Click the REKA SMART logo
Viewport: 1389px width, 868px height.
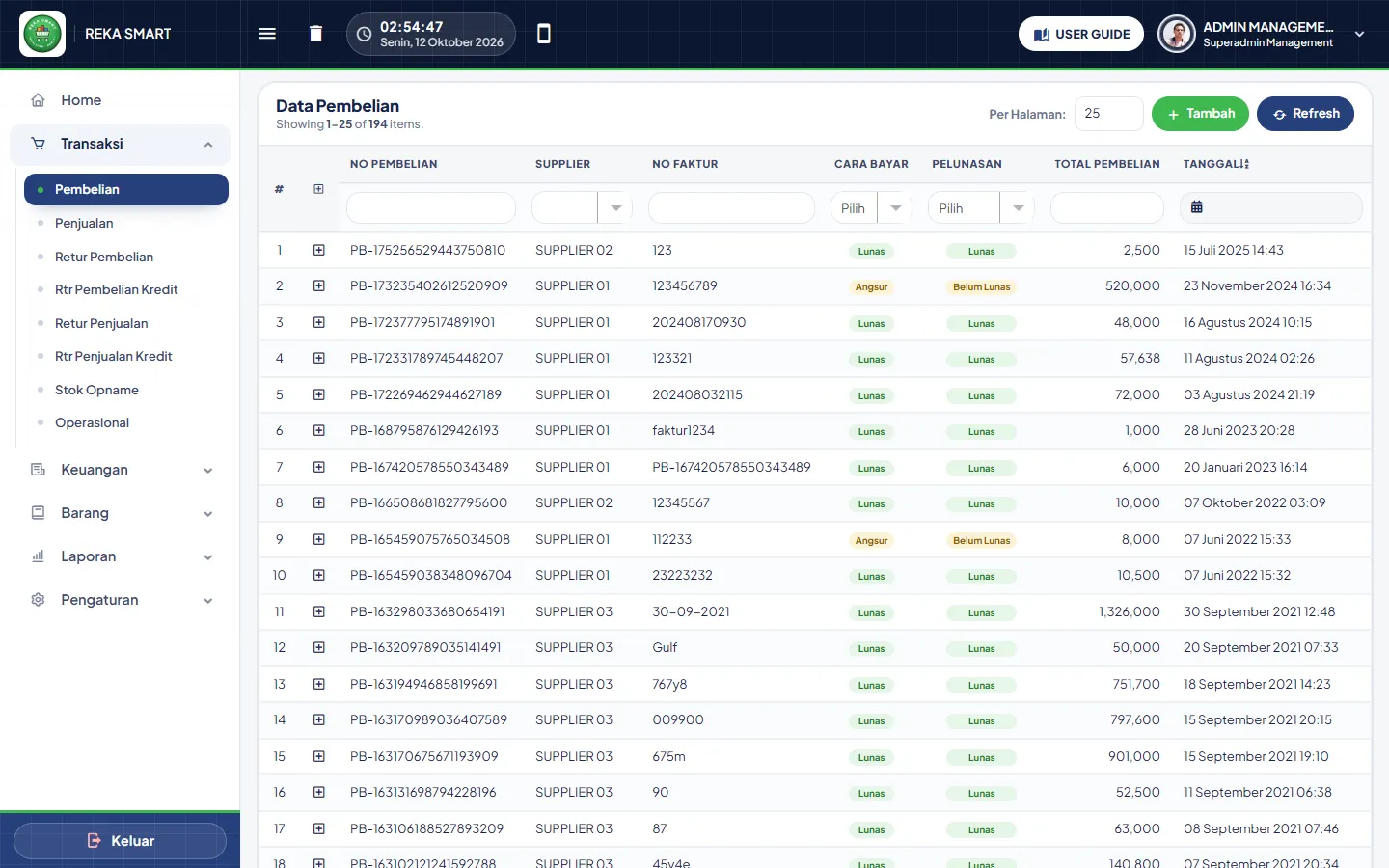click(42, 34)
